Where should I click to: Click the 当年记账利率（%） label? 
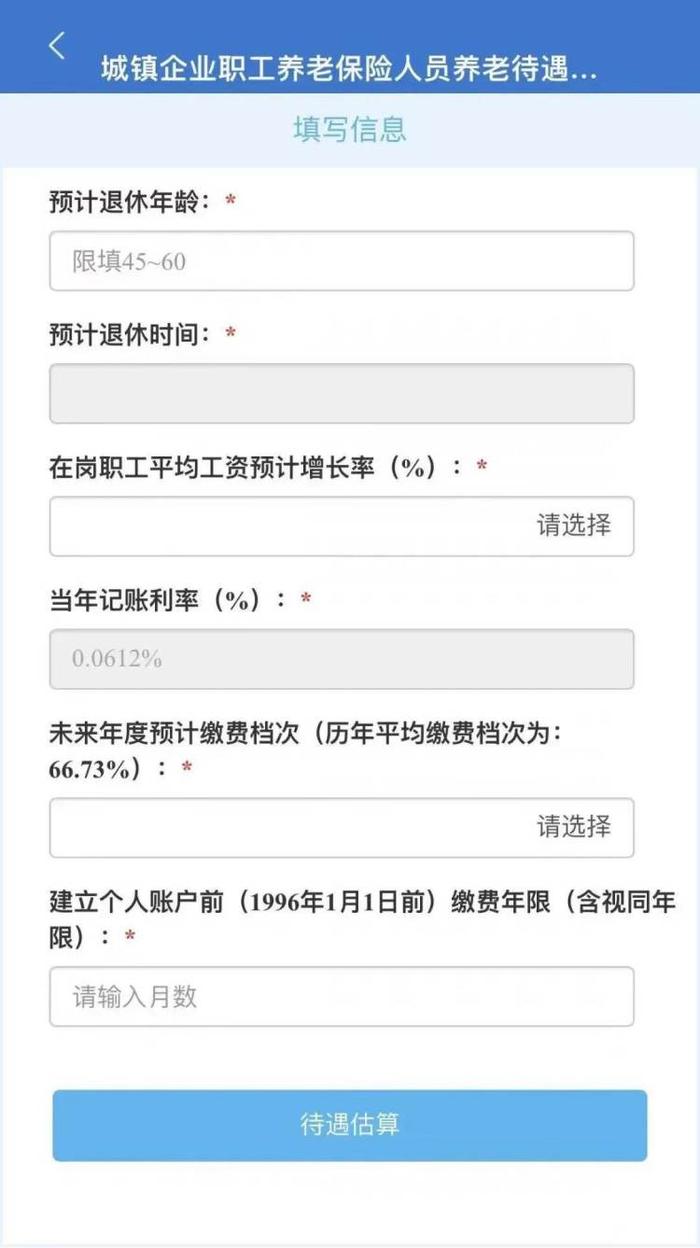(x=165, y=598)
